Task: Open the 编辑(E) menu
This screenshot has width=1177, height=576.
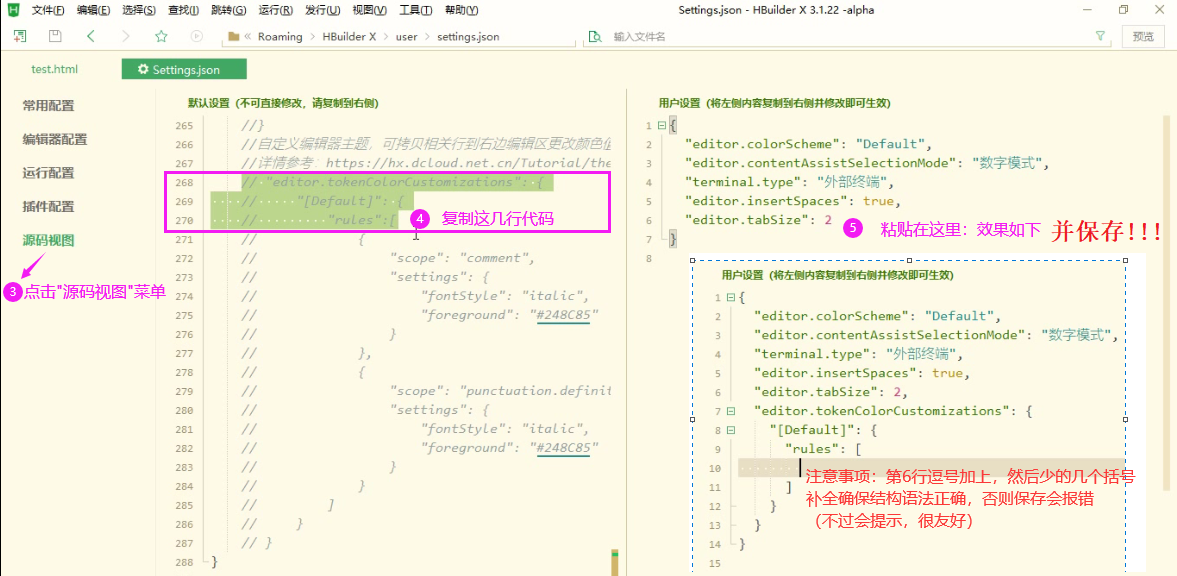Action: pos(93,11)
